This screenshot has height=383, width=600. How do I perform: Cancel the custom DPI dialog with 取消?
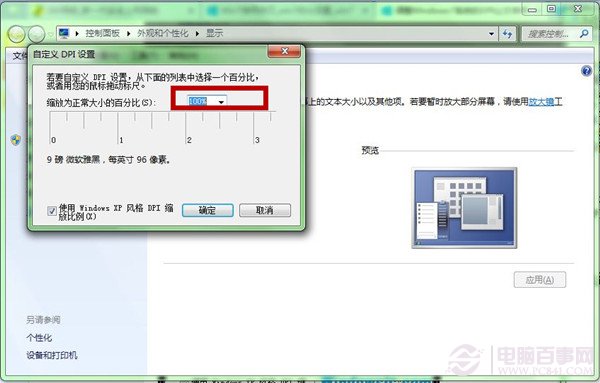click(265, 210)
